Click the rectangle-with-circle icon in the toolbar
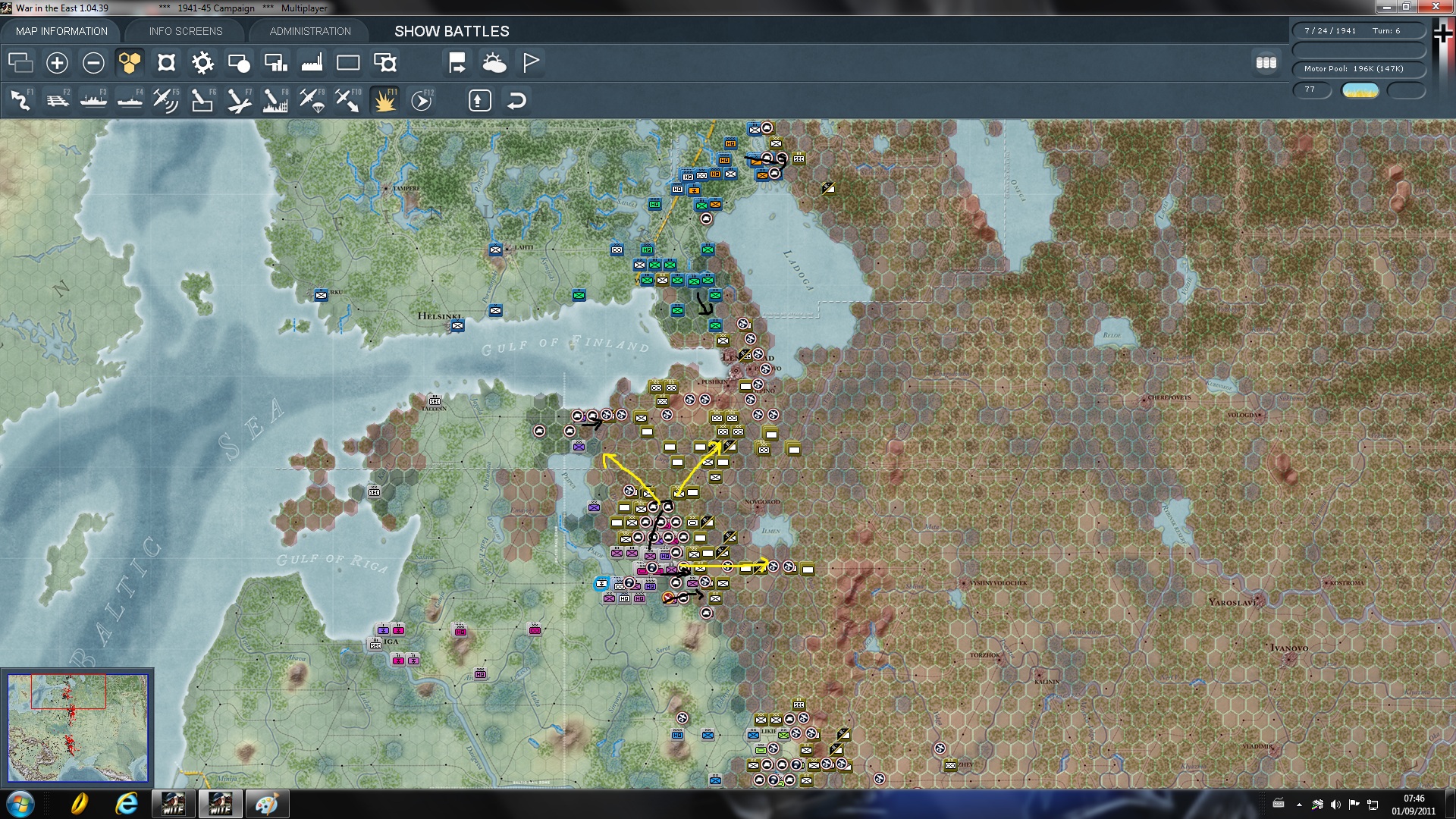The width and height of the screenshot is (1456, 819). coord(239,63)
